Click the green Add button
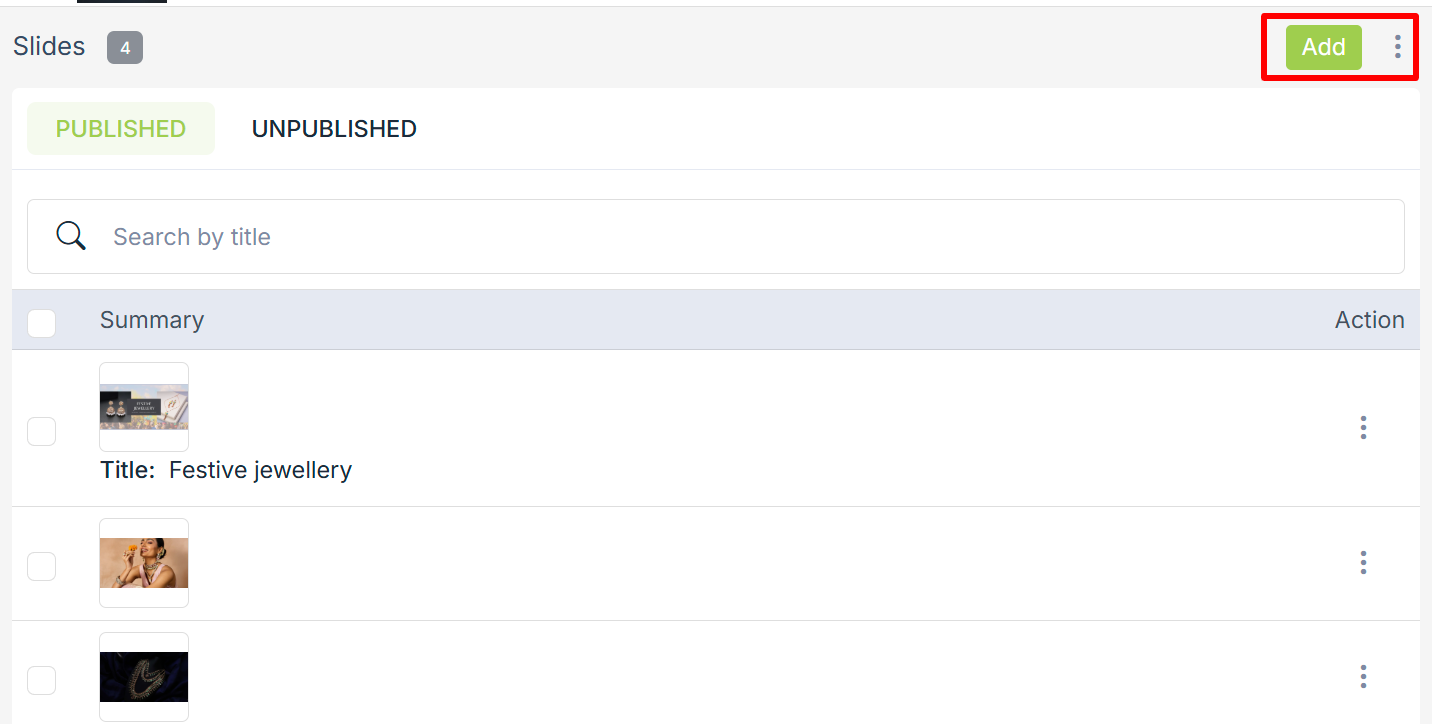1432x724 pixels. [1323, 47]
